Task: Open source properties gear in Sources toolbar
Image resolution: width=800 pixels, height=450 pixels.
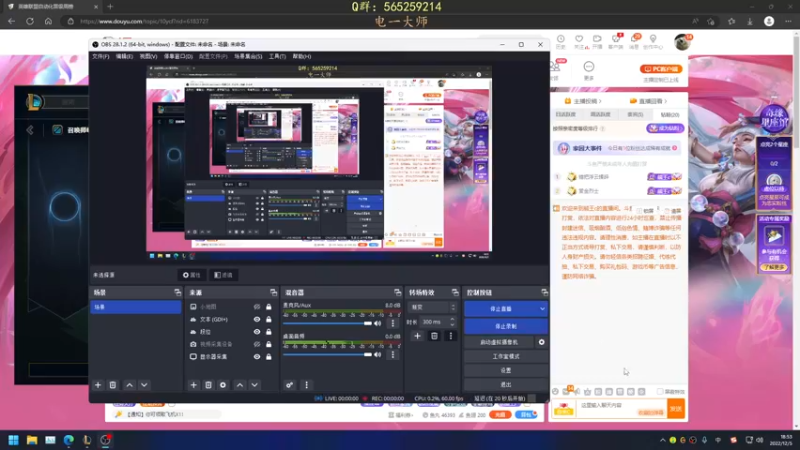Action: (x=223, y=385)
